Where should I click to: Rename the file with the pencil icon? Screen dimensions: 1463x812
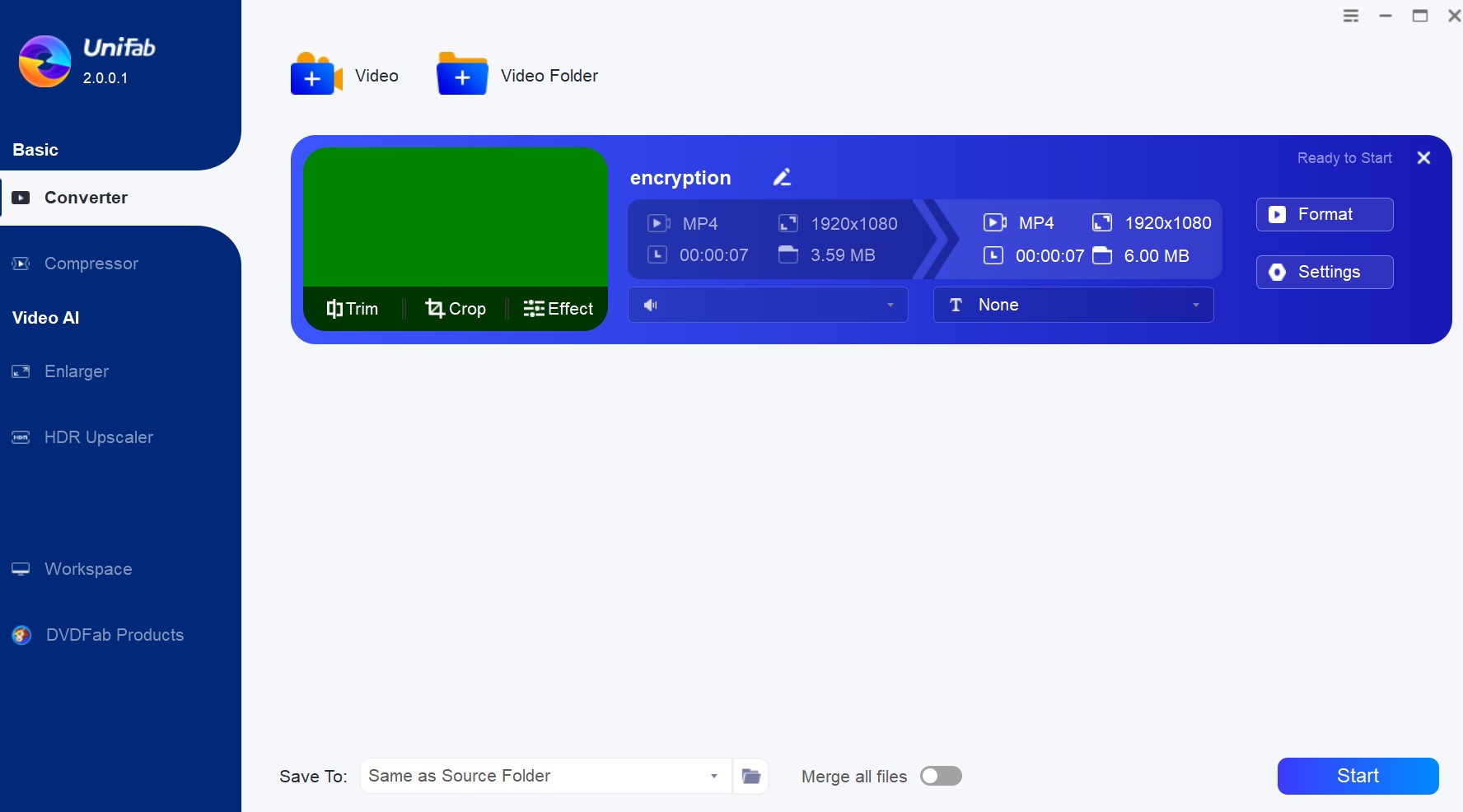click(782, 177)
